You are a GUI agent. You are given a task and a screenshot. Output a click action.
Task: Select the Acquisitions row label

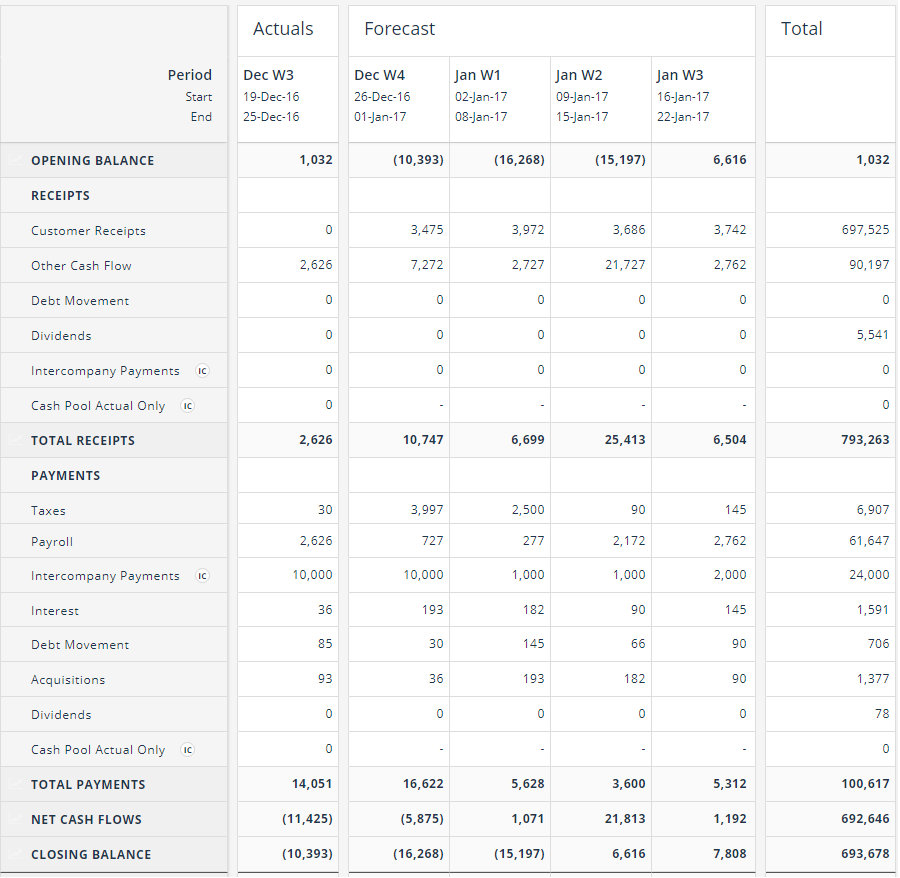tap(68, 680)
